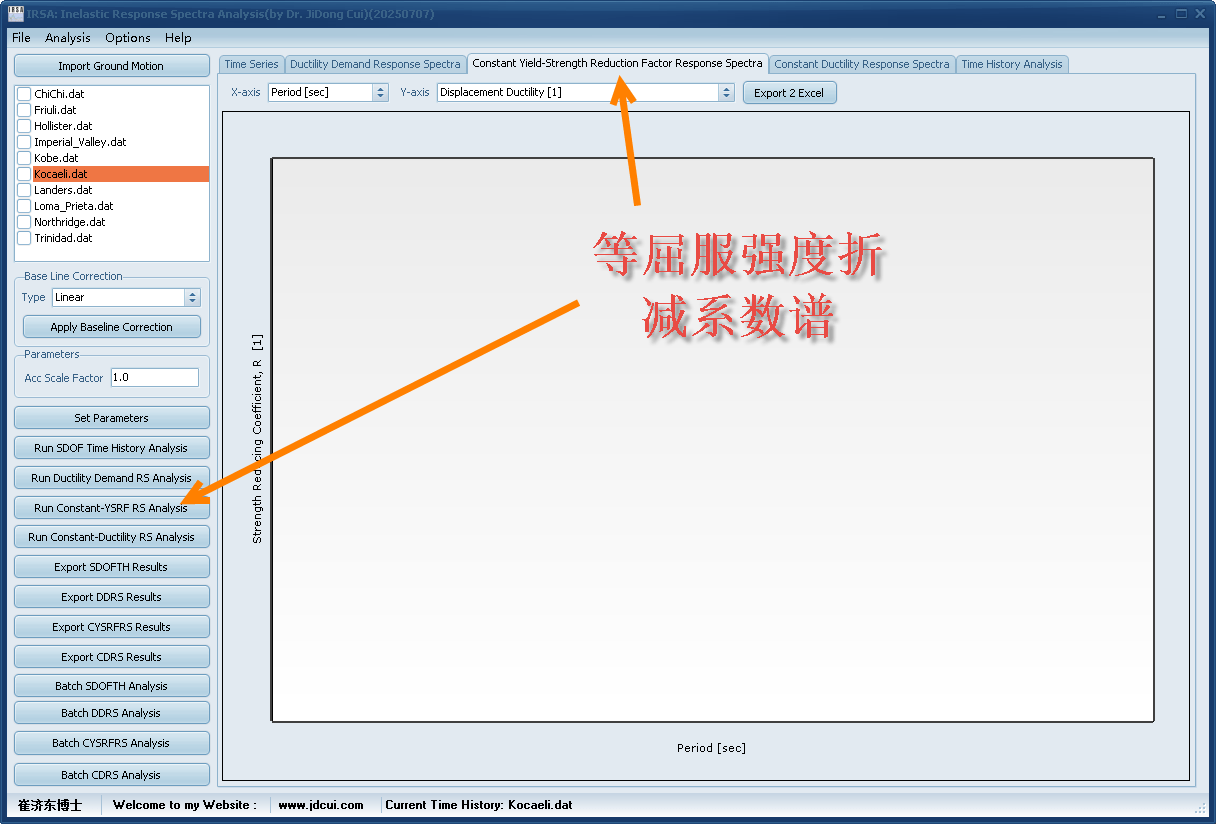Click the Batch CDRS Analysis button
1216x824 pixels.
point(111,775)
